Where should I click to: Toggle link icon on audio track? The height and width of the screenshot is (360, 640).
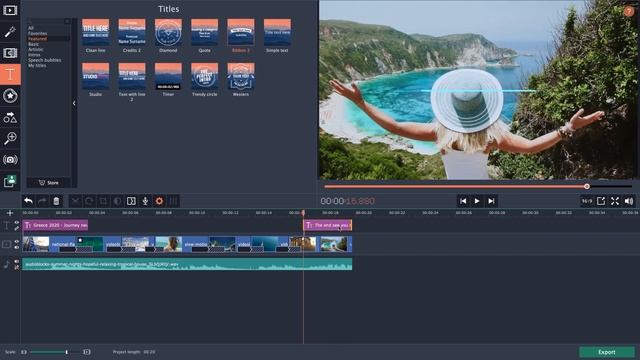click(x=17, y=267)
